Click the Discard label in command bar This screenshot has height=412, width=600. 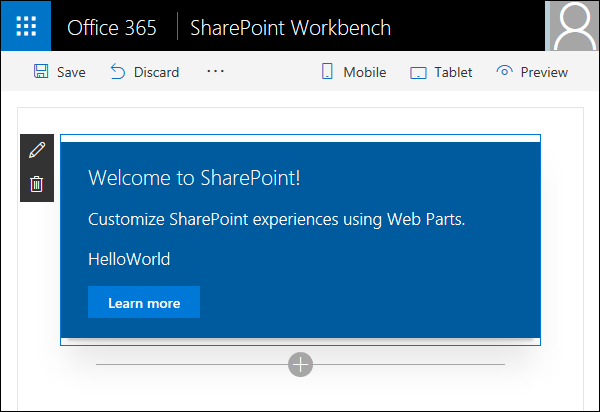[x=157, y=72]
